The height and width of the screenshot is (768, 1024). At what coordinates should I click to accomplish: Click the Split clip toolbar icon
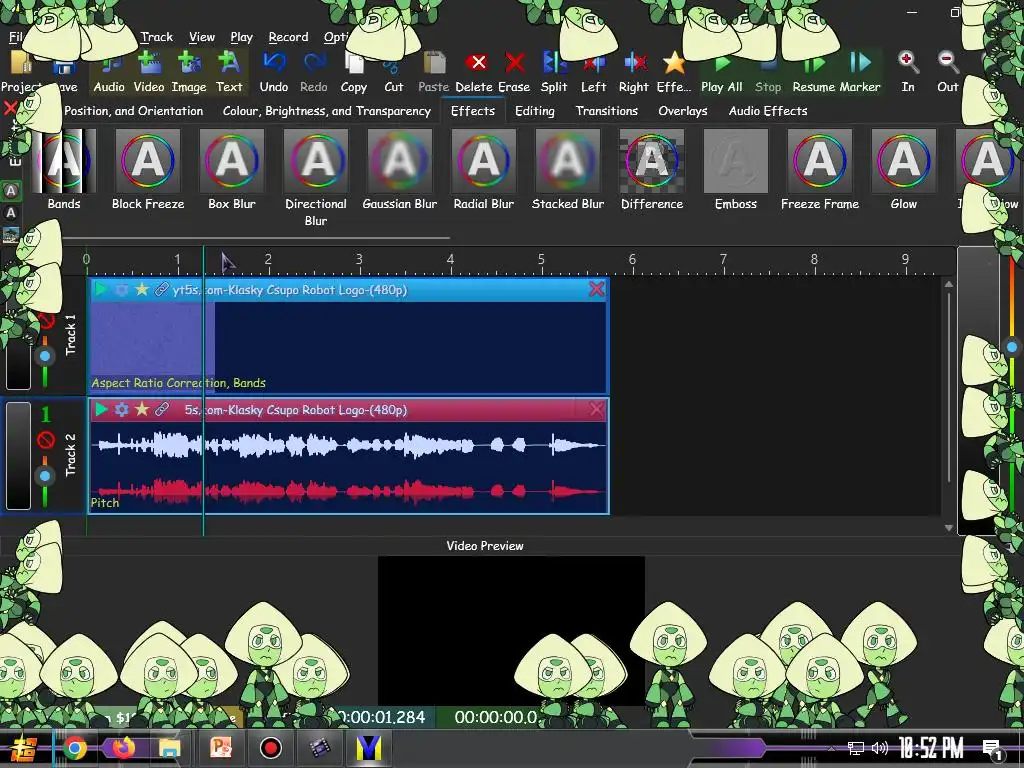pos(554,71)
